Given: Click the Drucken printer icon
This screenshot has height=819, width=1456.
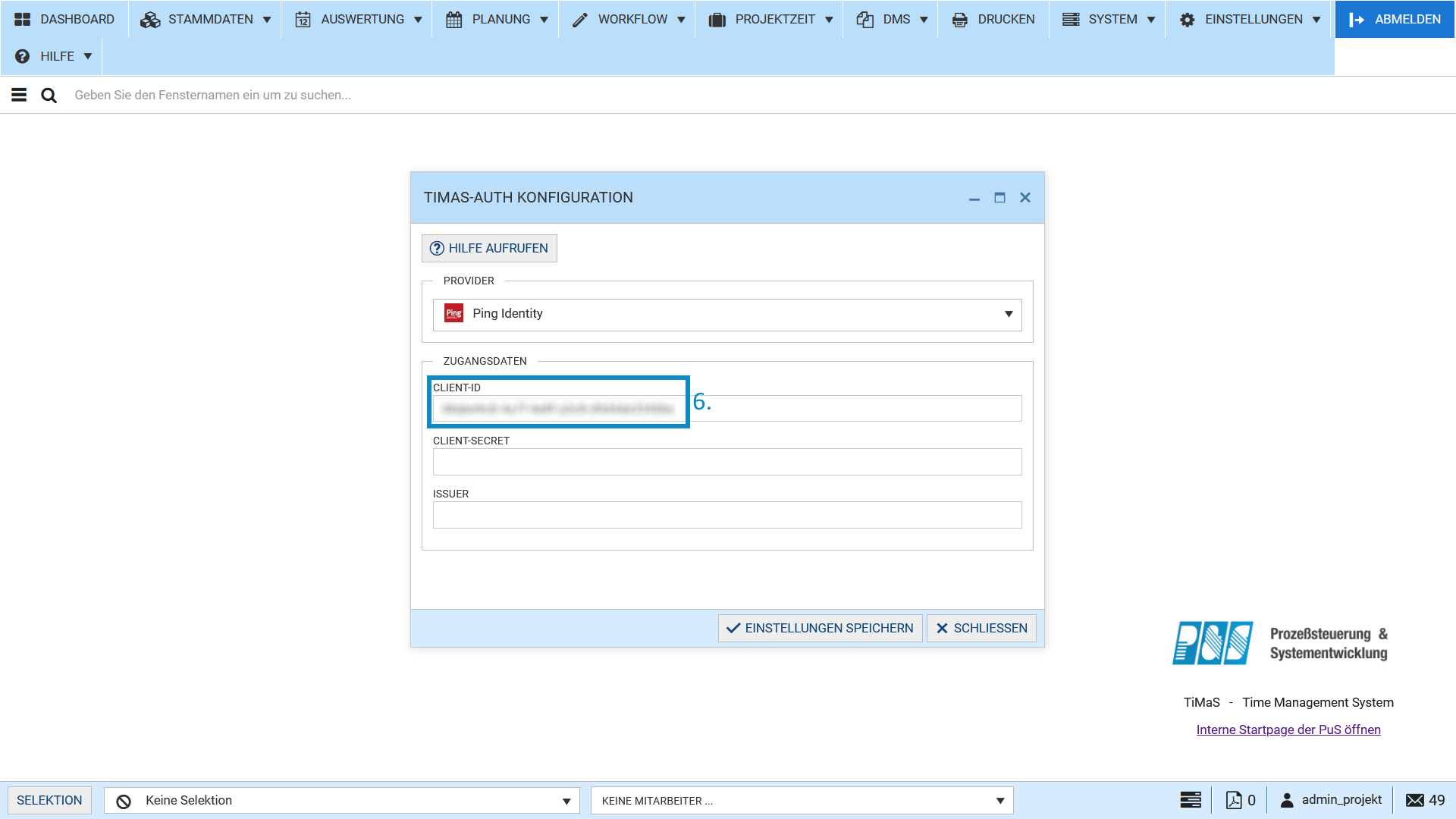Looking at the screenshot, I should pos(959,20).
